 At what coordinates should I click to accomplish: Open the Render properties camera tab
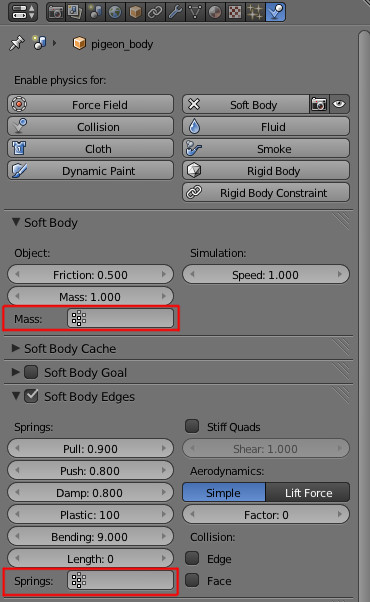(56, 12)
